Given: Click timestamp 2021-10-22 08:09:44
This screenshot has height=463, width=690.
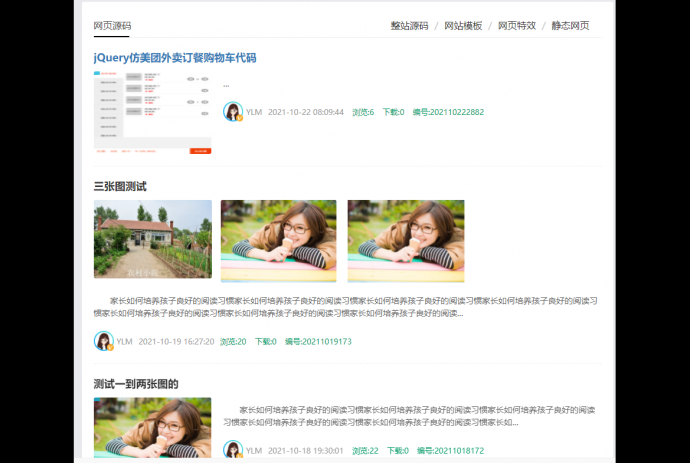Looking at the screenshot, I should pos(306,112).
